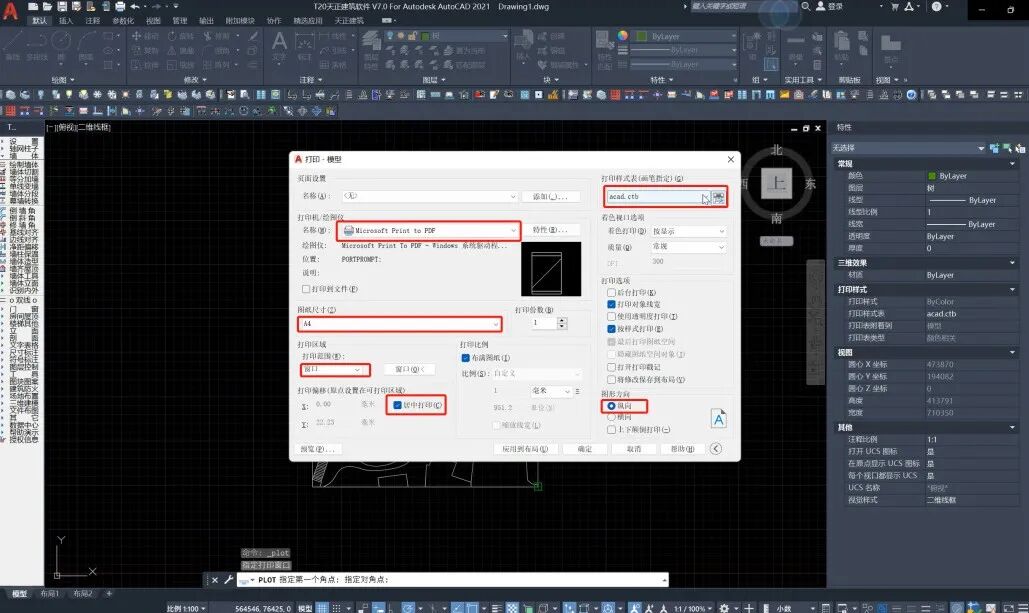Enable the 后台打印 checkbox

[611, 292]
